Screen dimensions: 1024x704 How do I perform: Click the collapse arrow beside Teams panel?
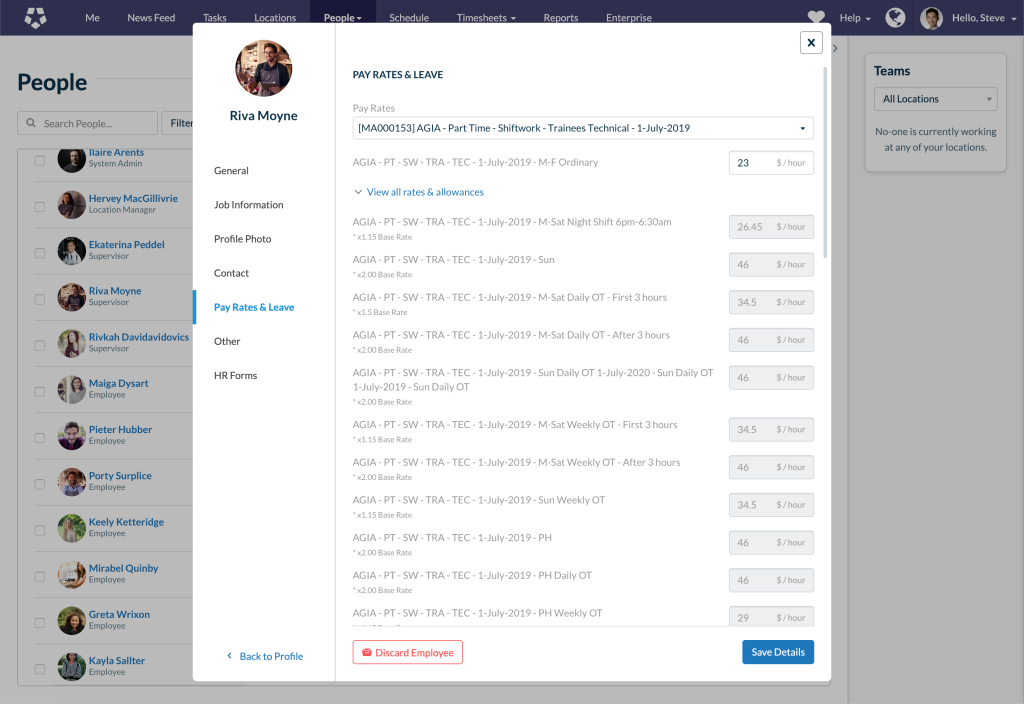pyautogui.click(x=835, y=48)
